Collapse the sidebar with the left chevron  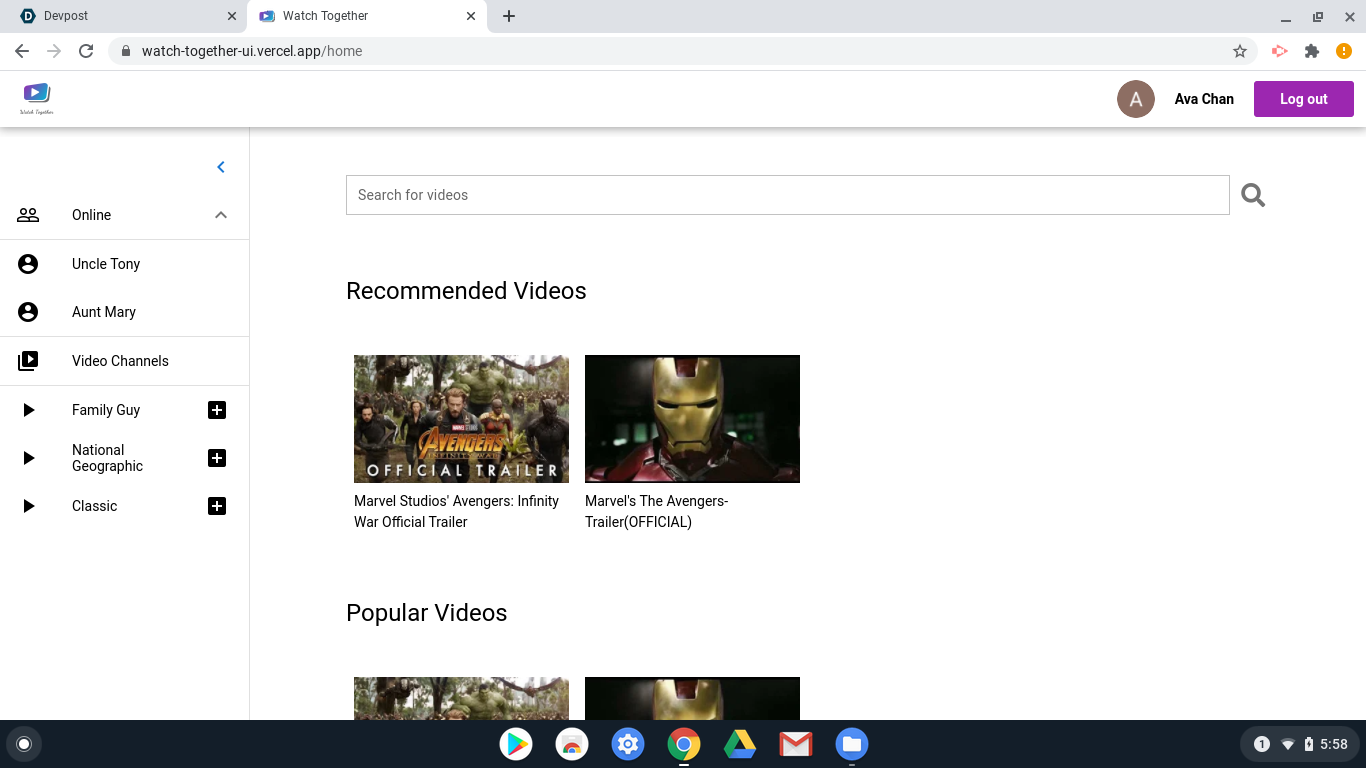tap(221, 167)
